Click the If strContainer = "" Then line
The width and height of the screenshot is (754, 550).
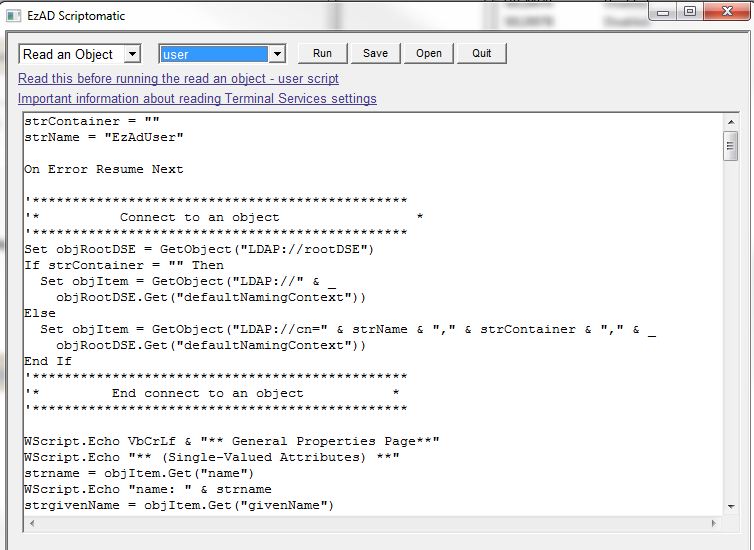tap(124, 265)
